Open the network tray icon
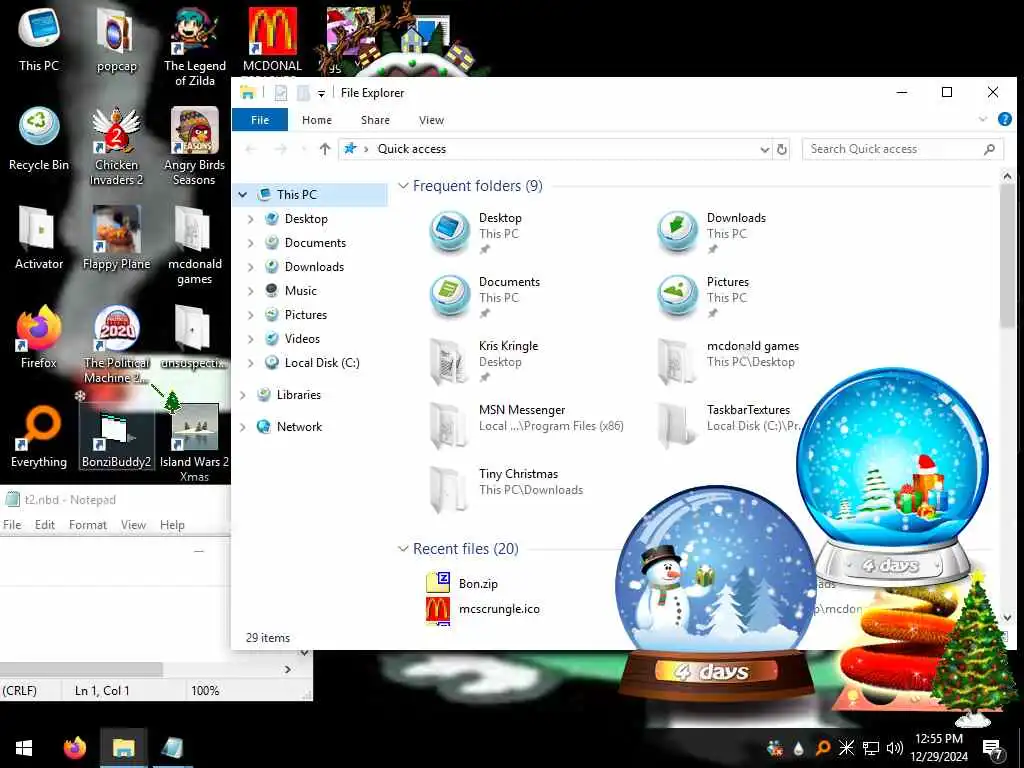 (871, 748)
